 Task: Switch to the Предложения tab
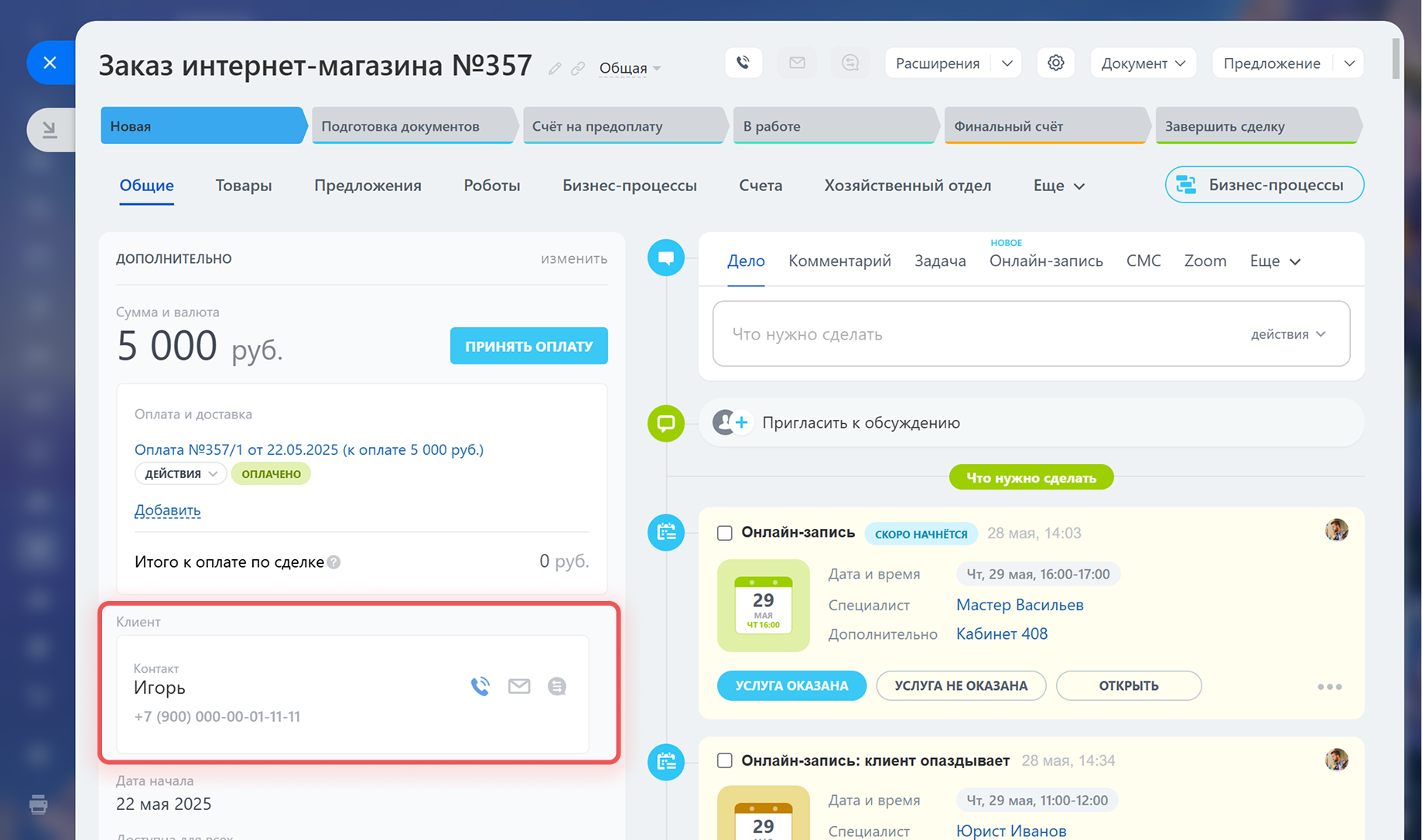pos(367,186)
